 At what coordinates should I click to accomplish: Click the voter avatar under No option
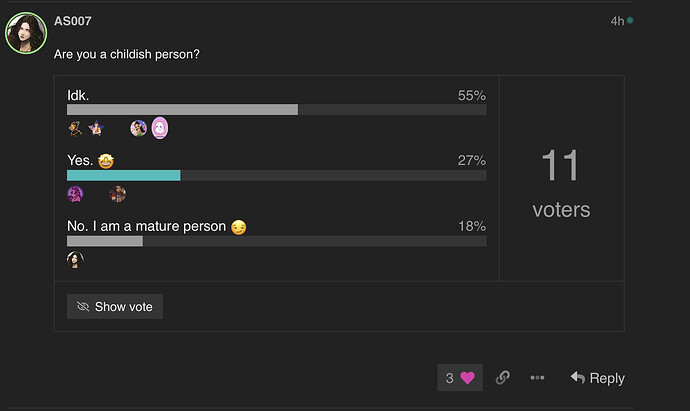[75, 259]
